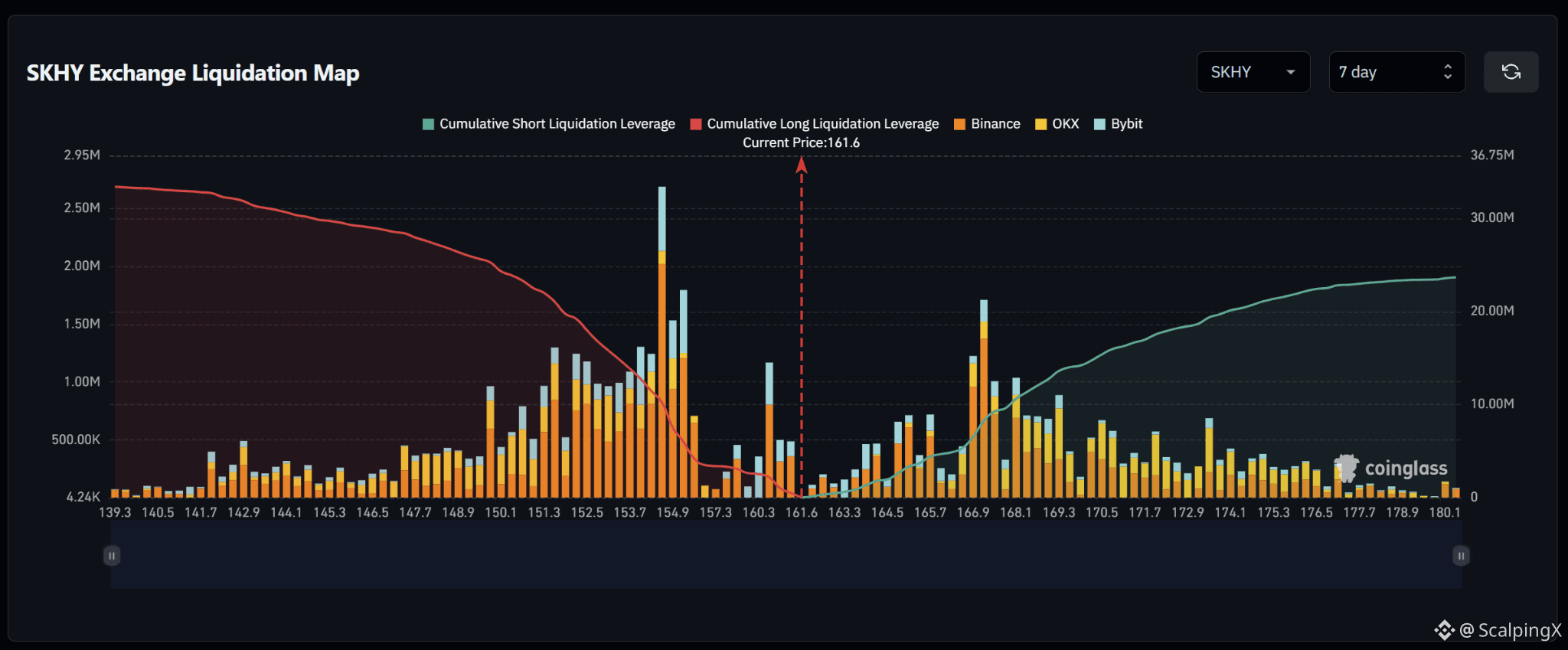Click the 'SKHY Exchange Liquidation Map' title

[x=193, y=73]
